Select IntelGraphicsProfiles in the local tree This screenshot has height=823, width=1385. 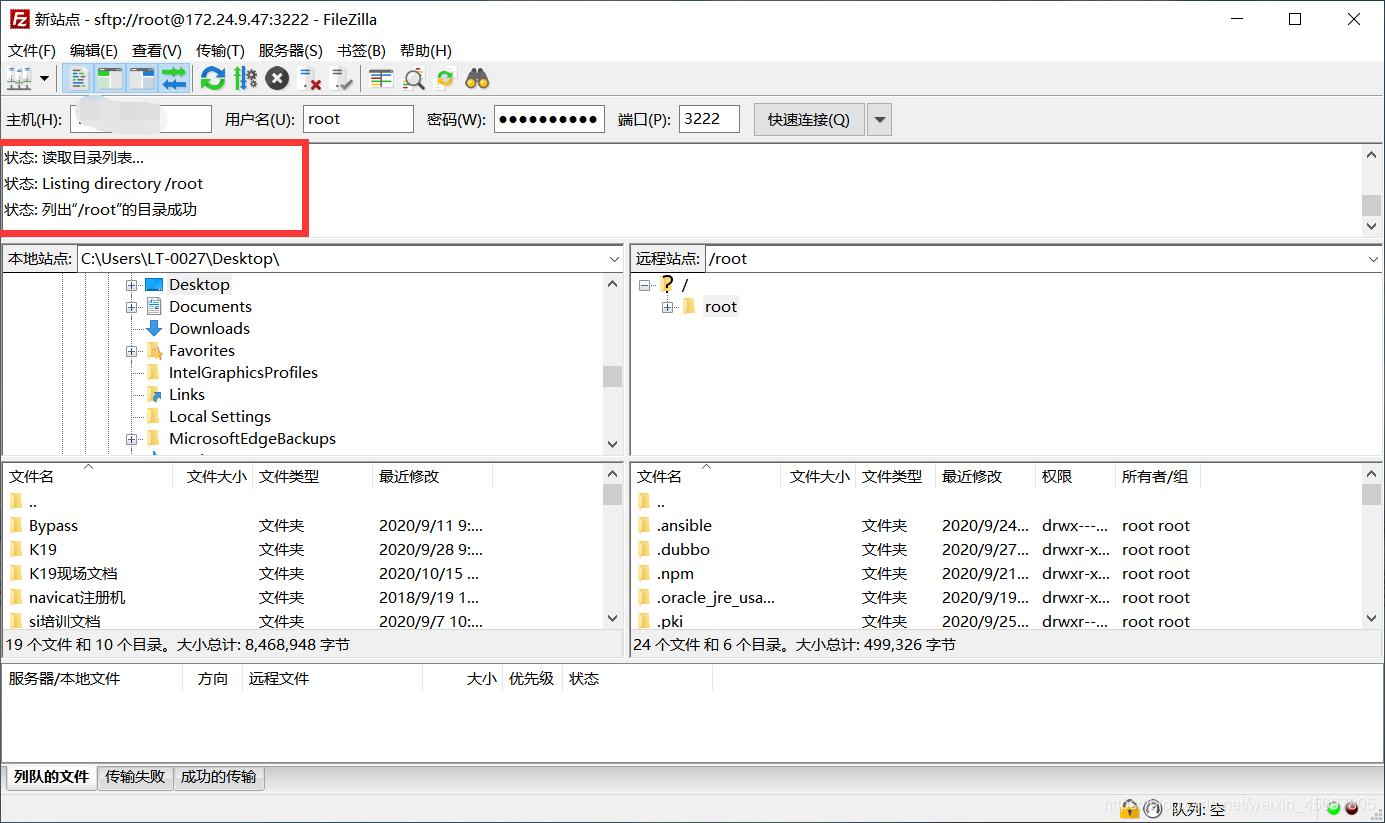(x=243, y=373)
